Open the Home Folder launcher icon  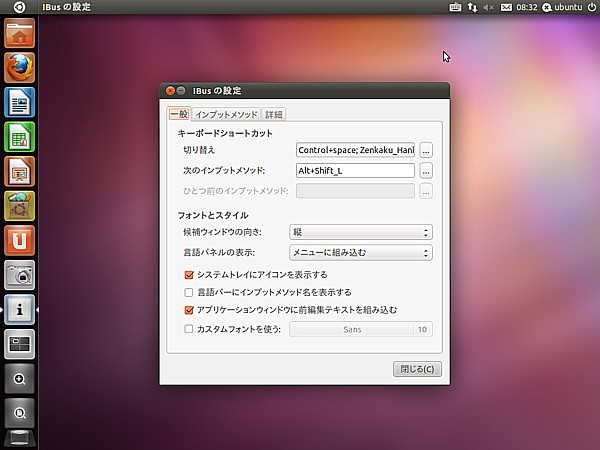[20, 33]
